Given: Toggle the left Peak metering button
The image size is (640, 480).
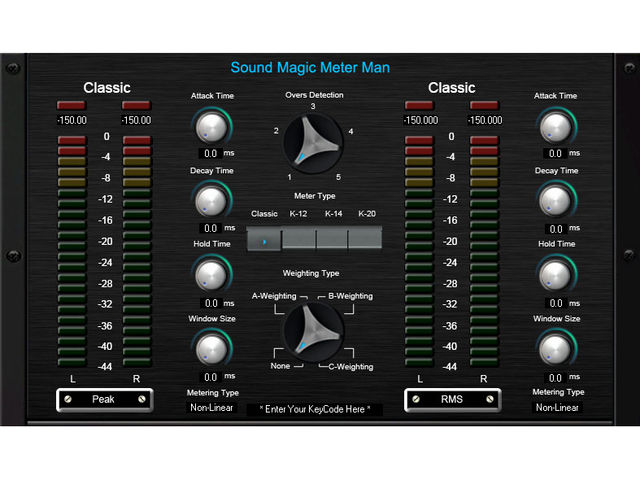Looking at the screenshot, I should pyautogui.click(x=105, y=400).
